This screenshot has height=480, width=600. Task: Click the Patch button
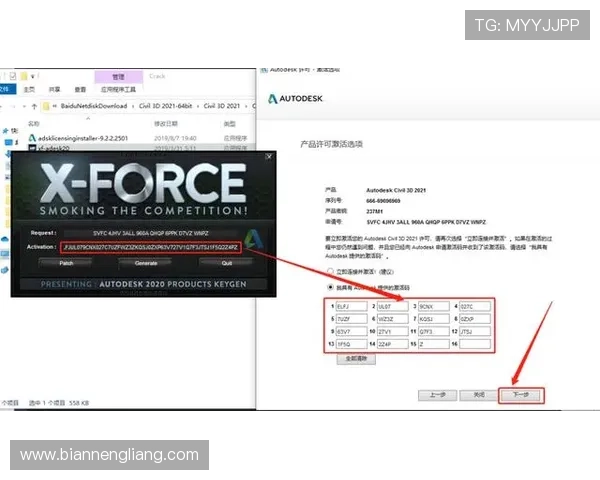point(66,263)
